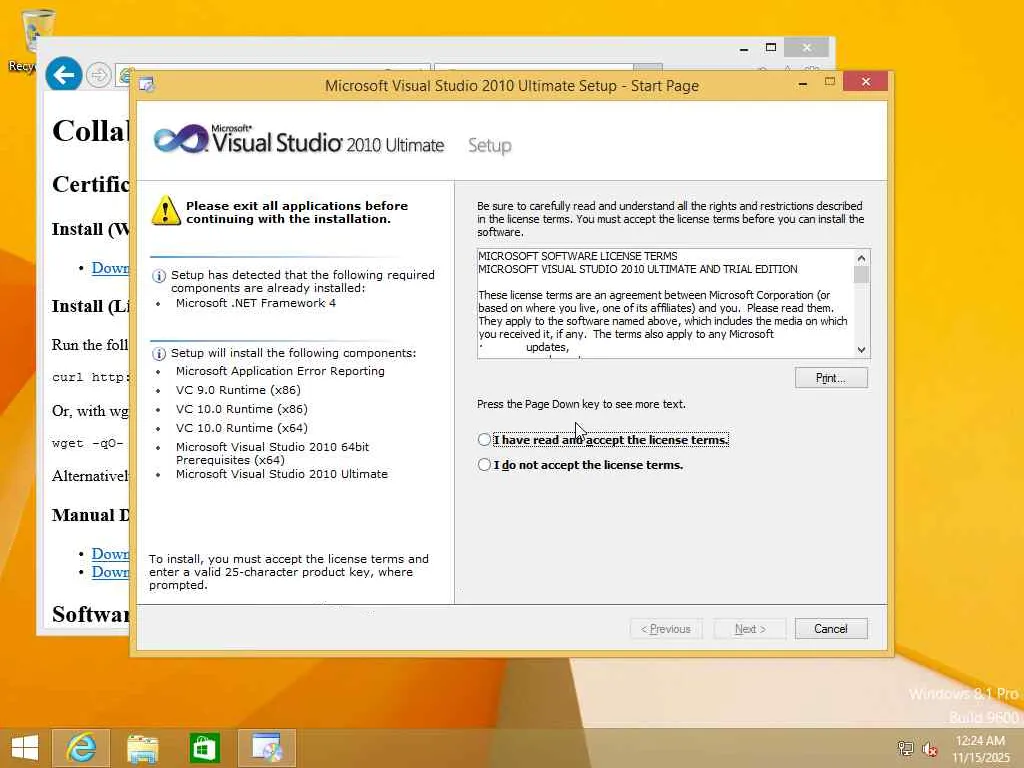Click the 'Setup' header text
This screenshot has width=1024, height=768.
pyautogui.click(x=490, y=146)
